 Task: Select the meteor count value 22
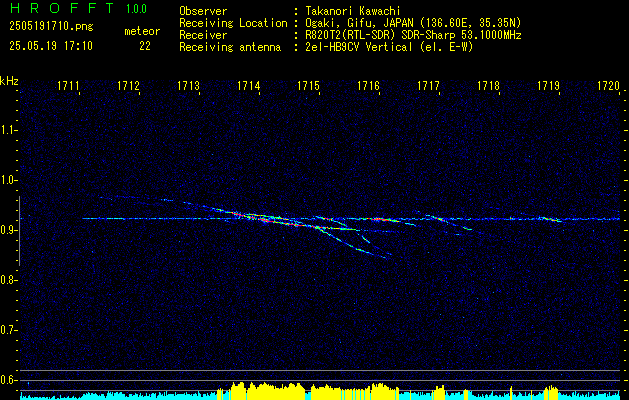pos(145,46)
